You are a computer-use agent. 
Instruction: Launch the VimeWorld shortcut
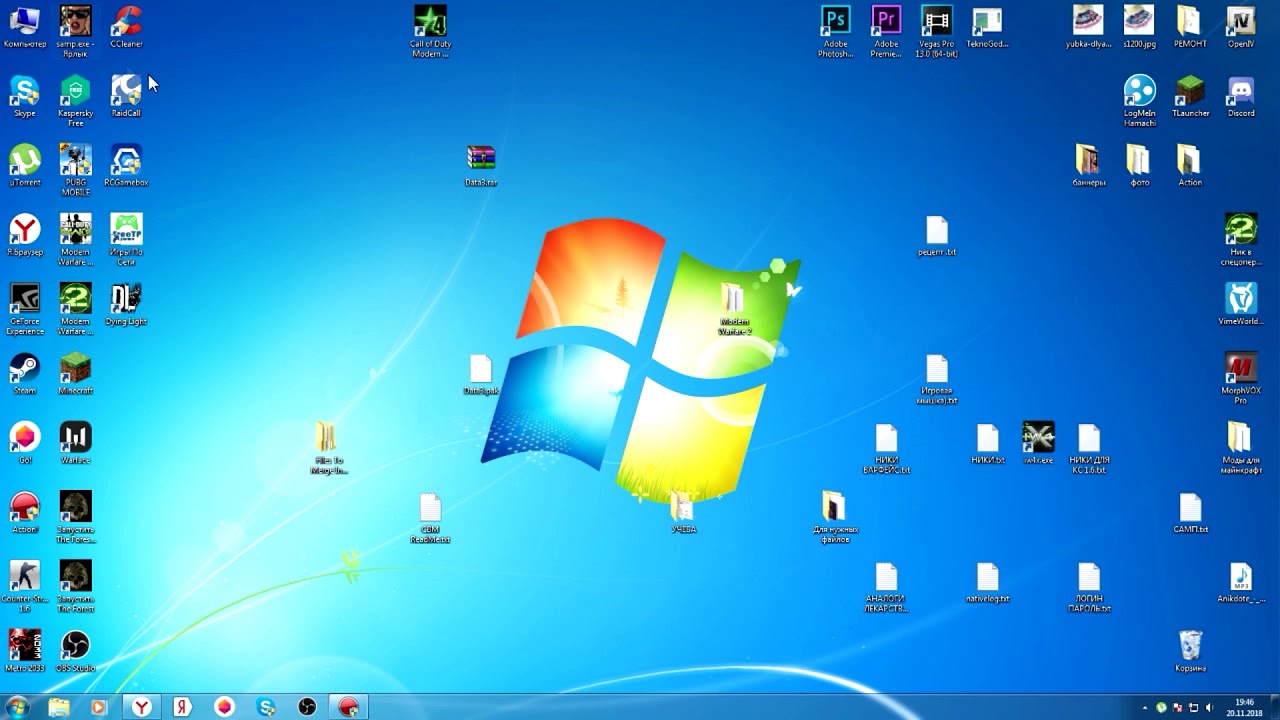[x=1241, y=305]
